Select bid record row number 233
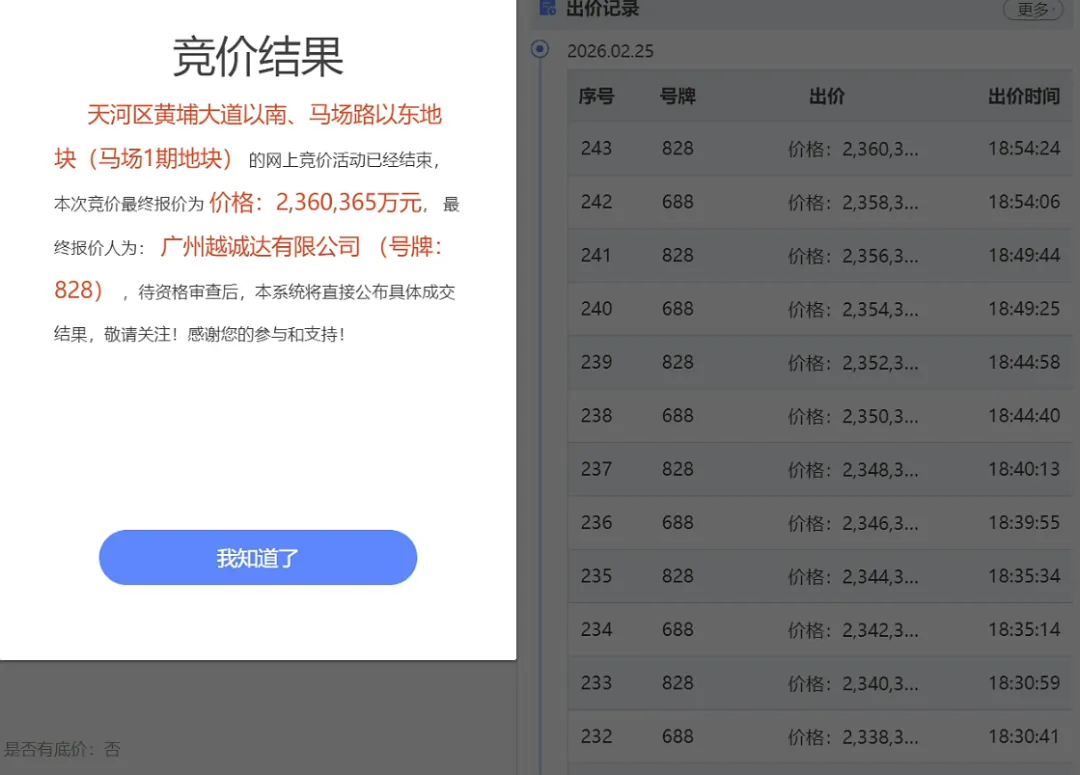Image resolution: width=1080 pixels, height=775 pixels. [820, 683]
